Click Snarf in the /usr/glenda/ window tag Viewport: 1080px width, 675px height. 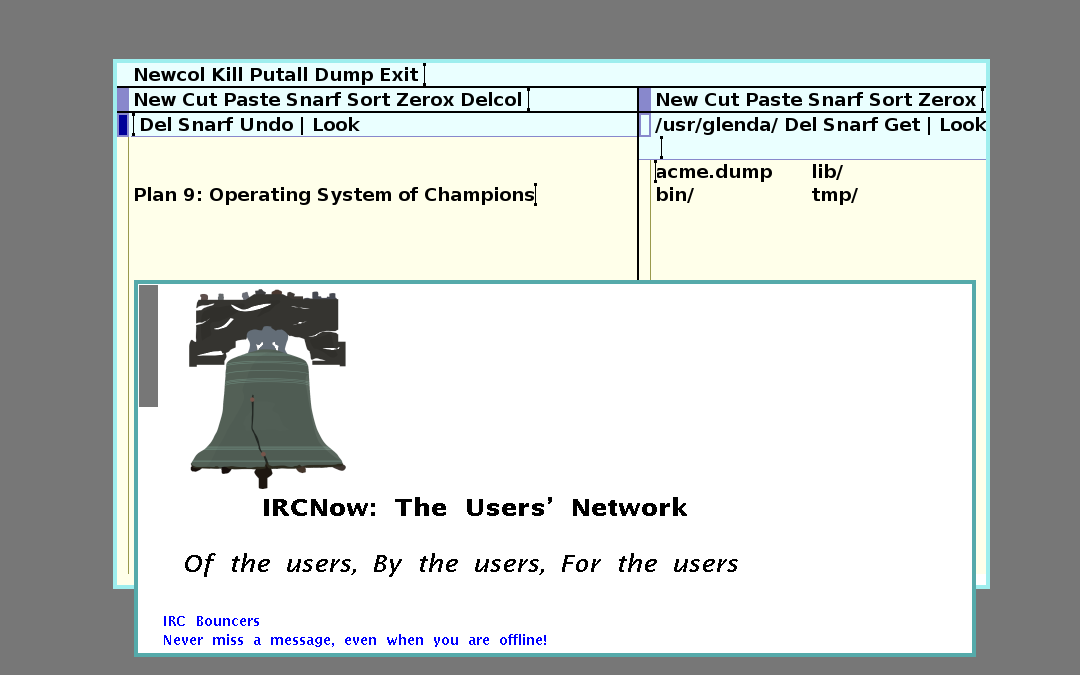[851, 125]
